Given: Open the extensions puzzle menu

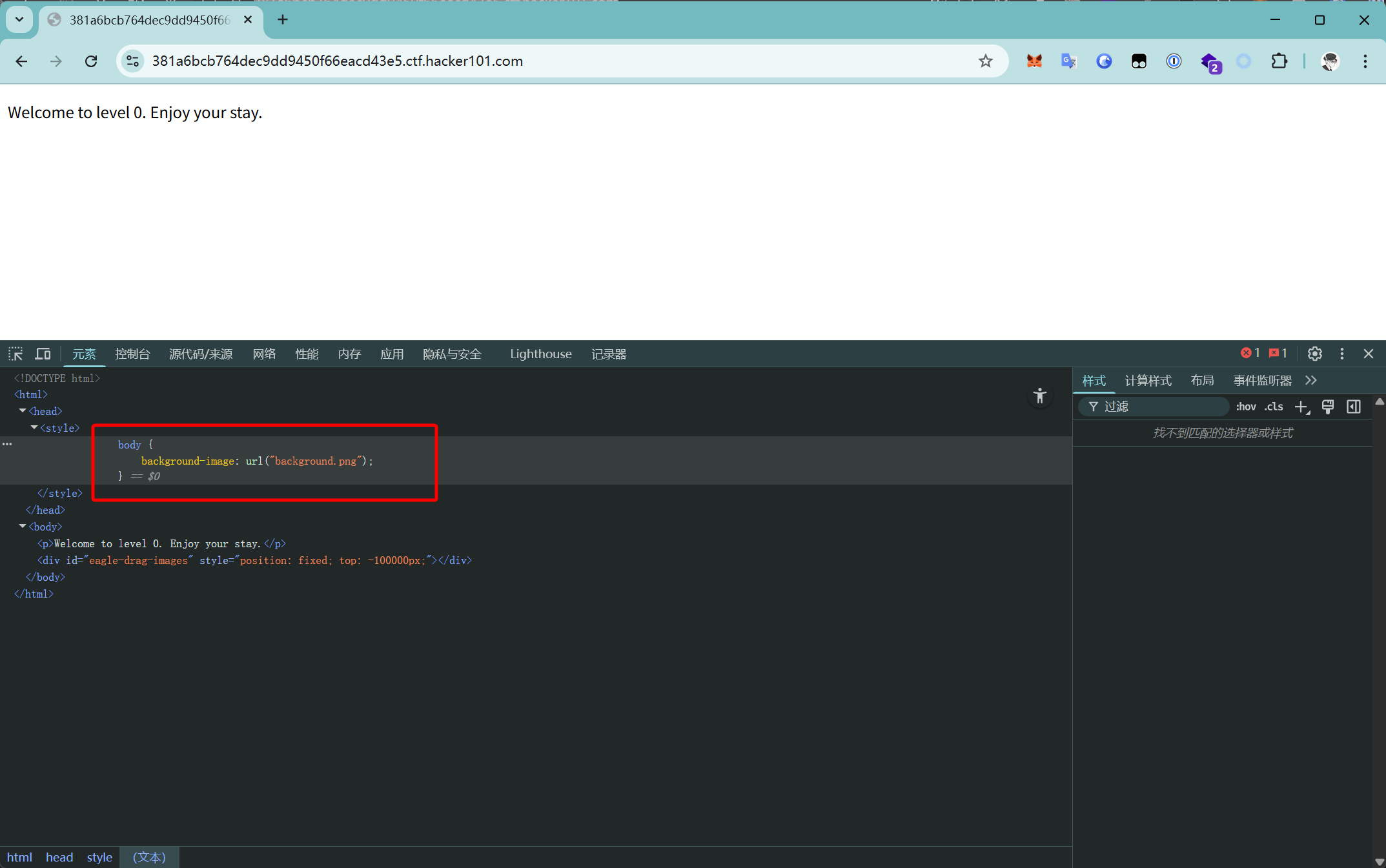Looking at the screenshot, I should (1279, 61).
